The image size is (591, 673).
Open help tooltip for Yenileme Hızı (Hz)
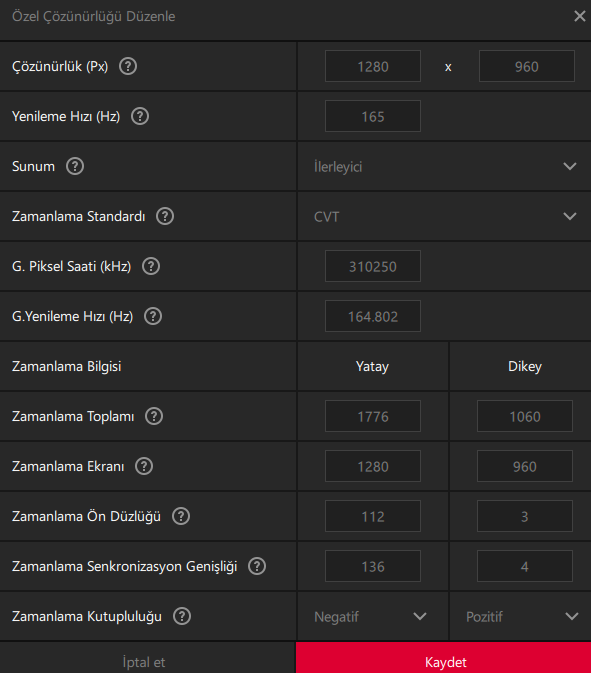pos(140,116)
